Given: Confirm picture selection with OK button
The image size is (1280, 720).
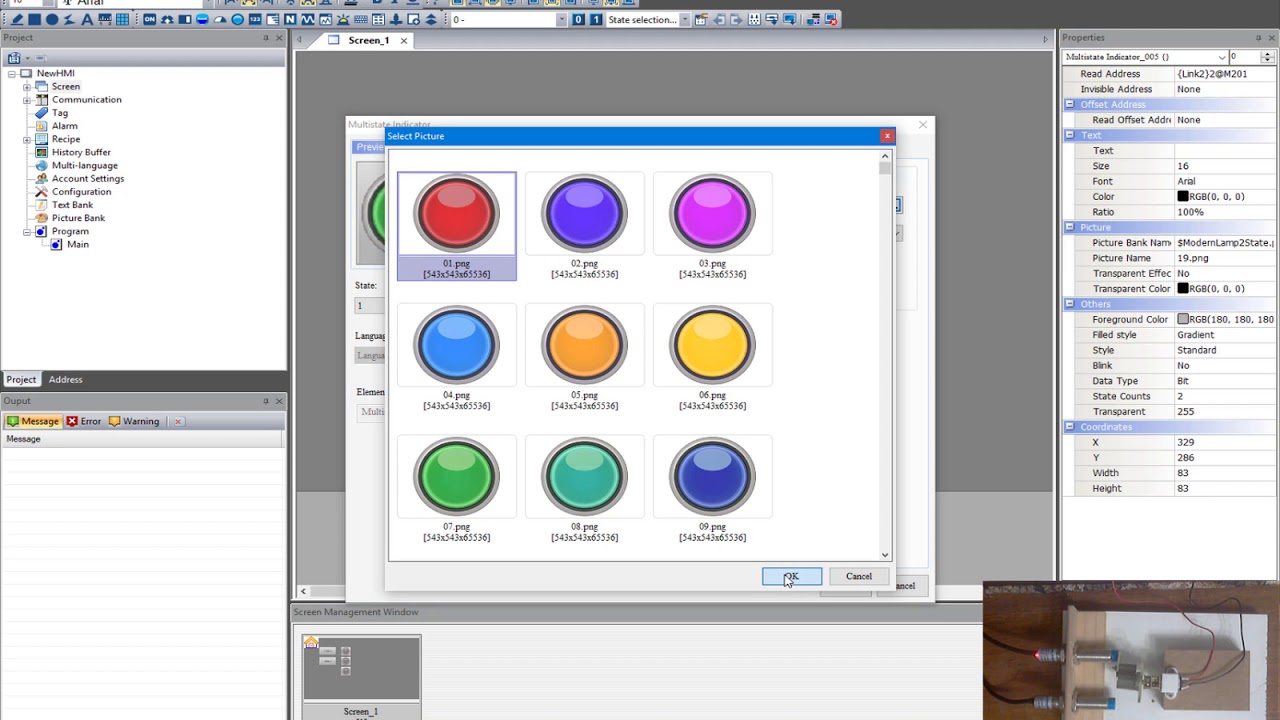Looking at the screenshot, I should point(792,576).
